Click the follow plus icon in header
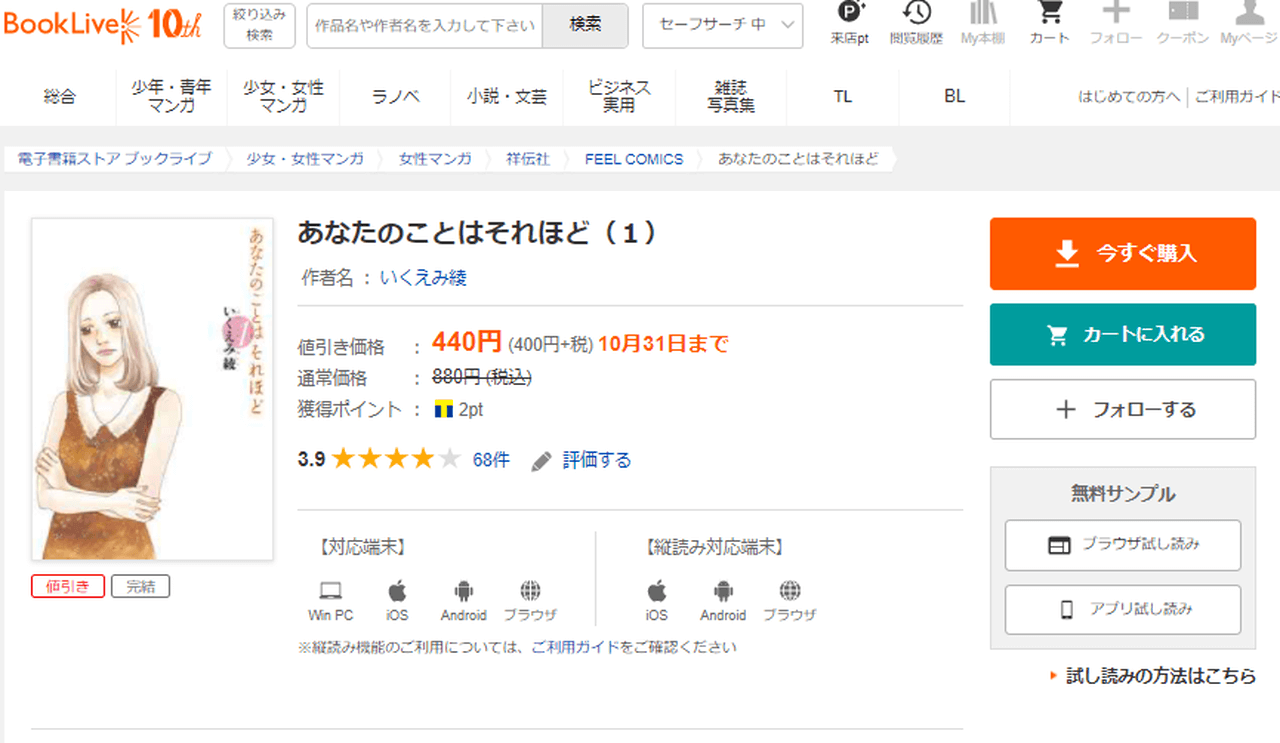The image size is (1280, 743). (1116, 14)
